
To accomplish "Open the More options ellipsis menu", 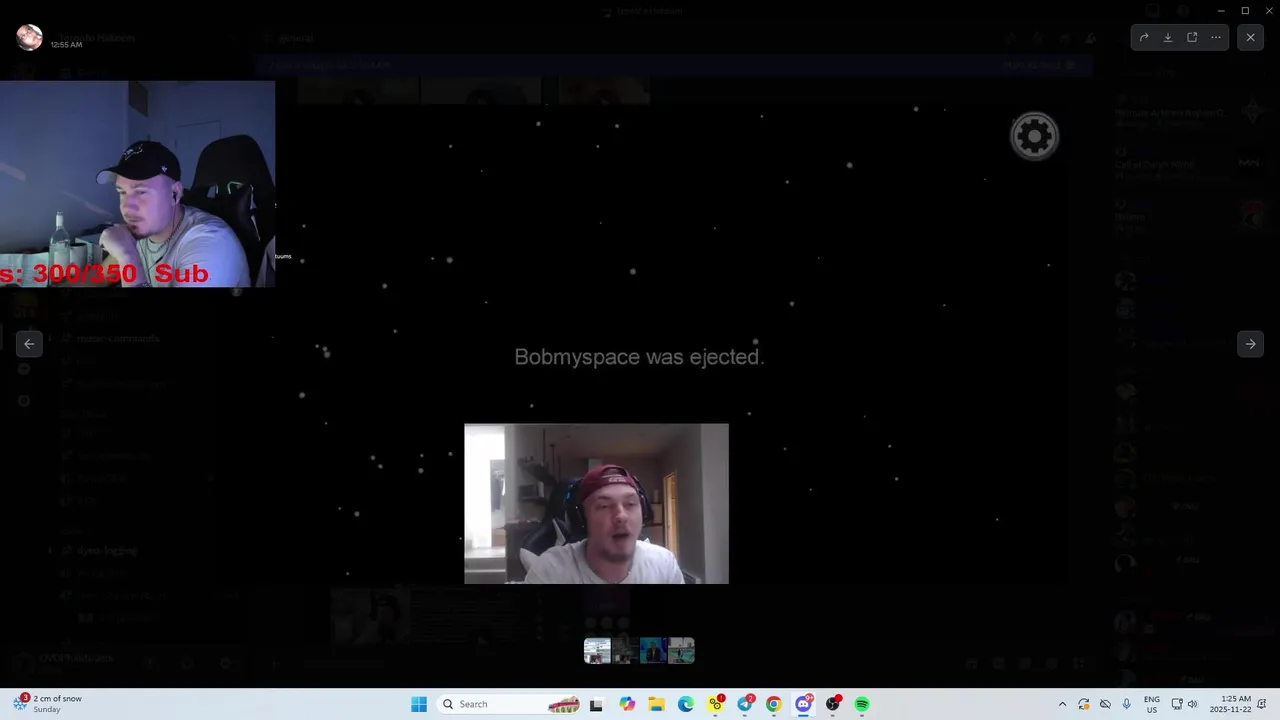I will pos(1216,37).
